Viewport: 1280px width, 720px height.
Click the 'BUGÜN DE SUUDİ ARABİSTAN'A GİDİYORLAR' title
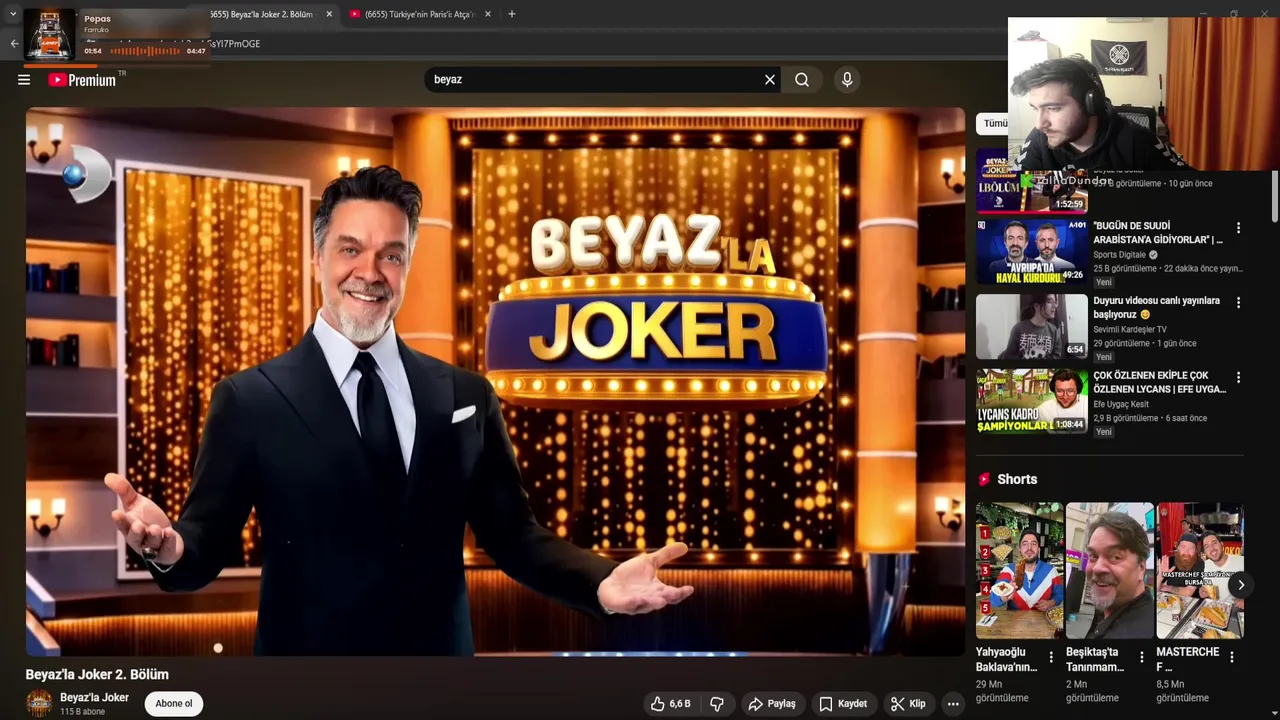[x=1158, y=233]
